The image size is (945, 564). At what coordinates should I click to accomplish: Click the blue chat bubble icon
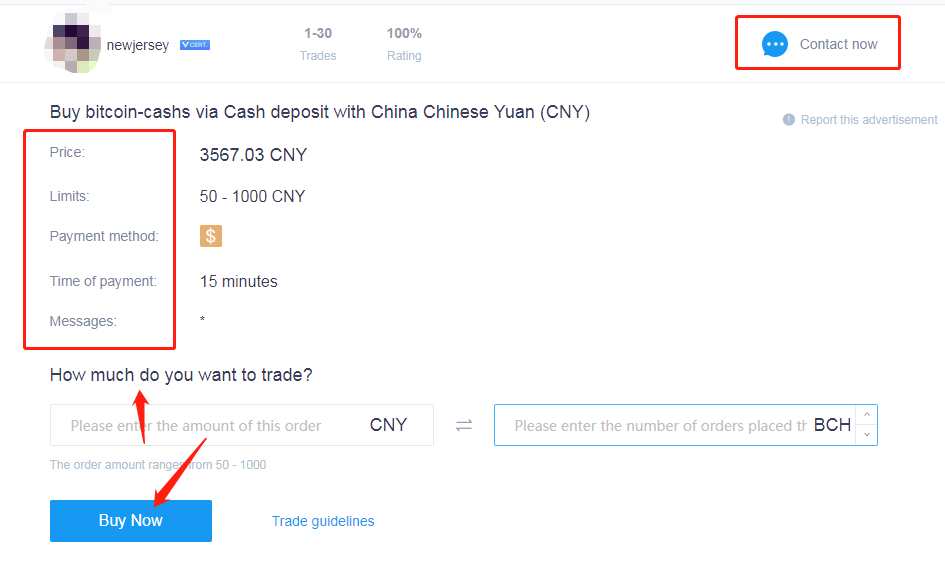click(x=774, y=44)
